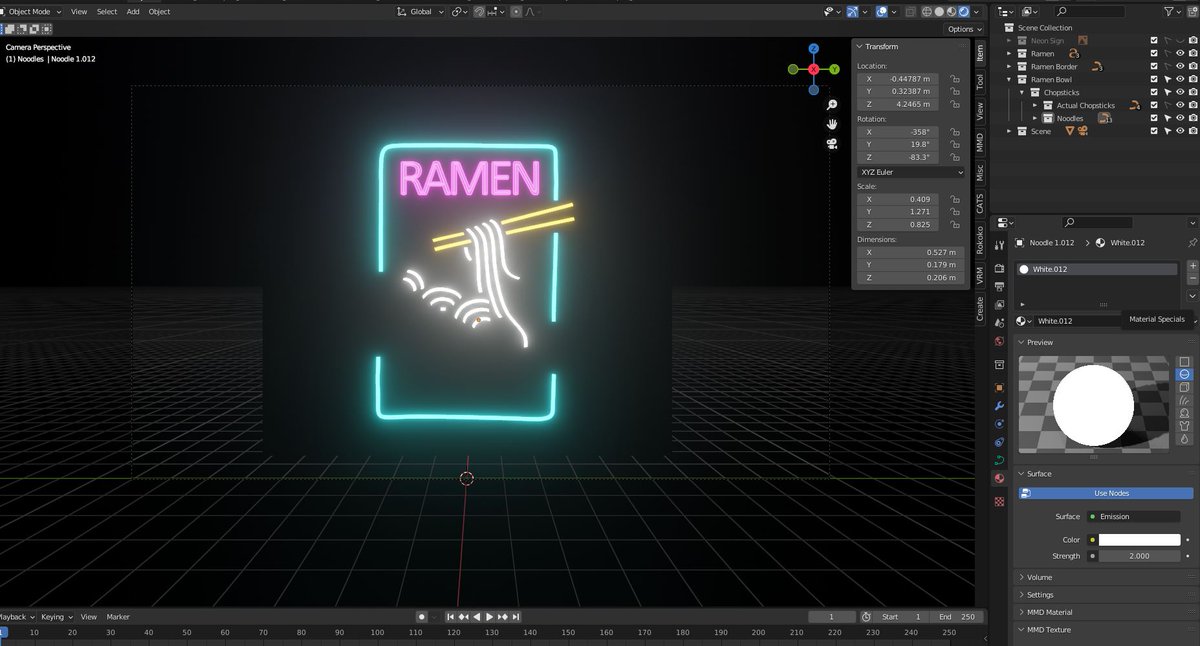Expand the MMD Material panel

[x=1049, y=612]
